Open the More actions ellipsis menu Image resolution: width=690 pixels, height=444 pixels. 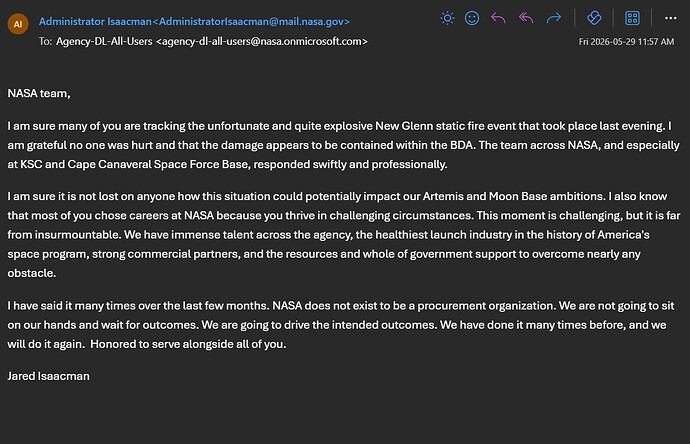pos(671,18)
